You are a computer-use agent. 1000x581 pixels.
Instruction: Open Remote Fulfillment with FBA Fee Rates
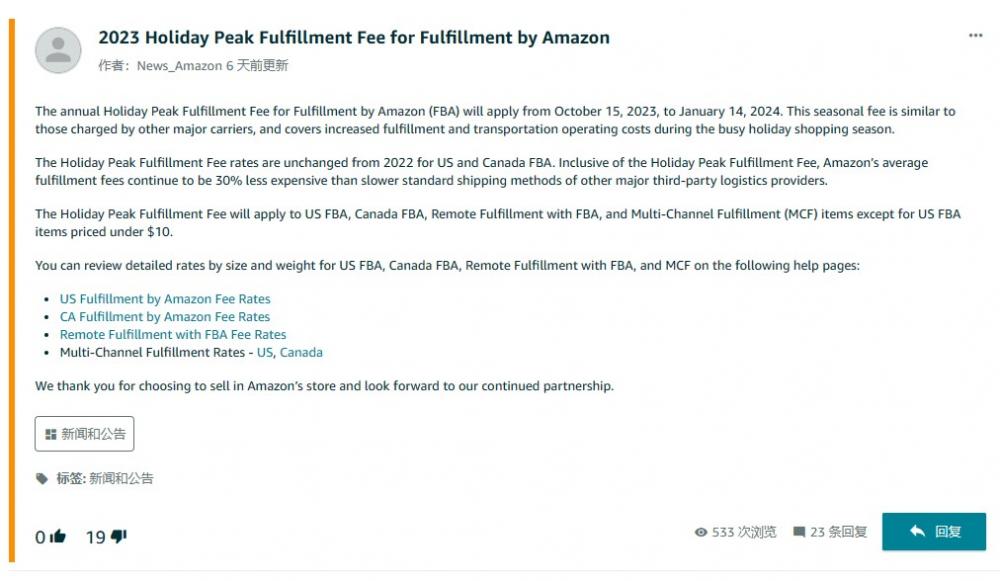click(173, 334)
